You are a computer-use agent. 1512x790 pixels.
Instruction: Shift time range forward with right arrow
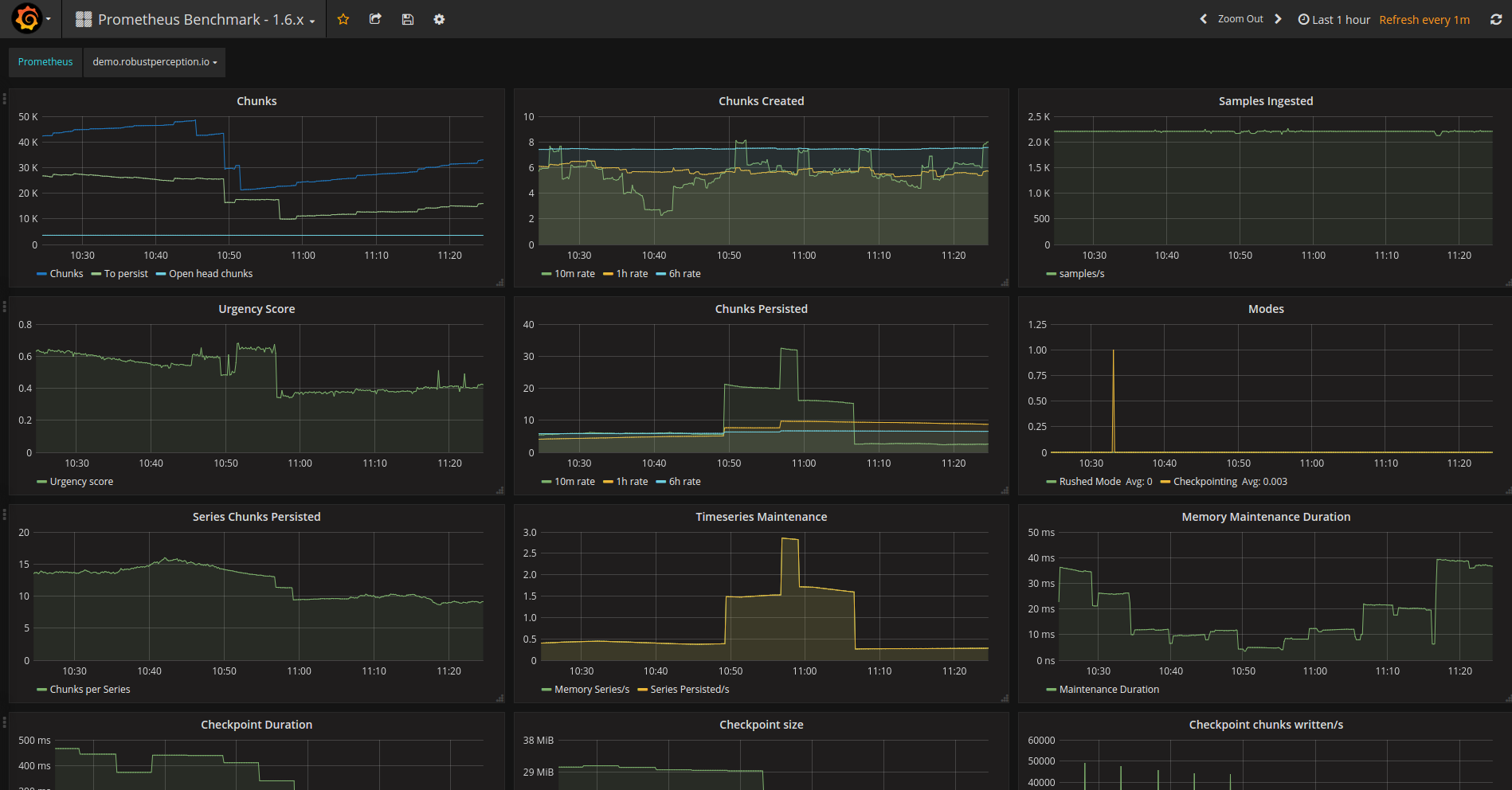coord(1278,19)
